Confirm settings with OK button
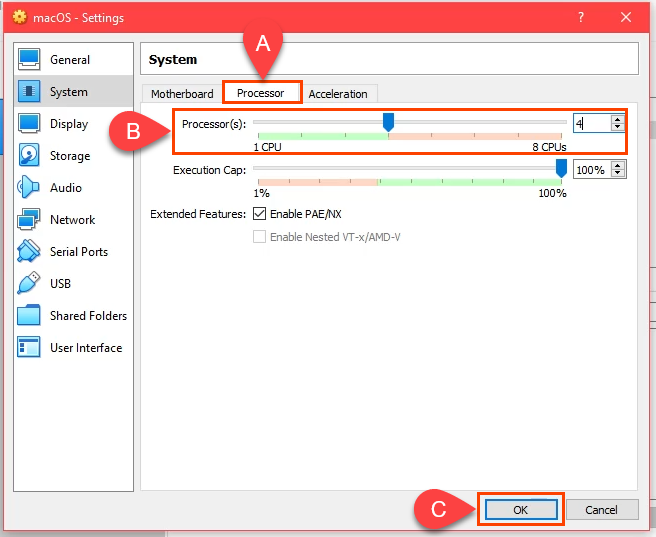656x537 pixels. point(521,509)
